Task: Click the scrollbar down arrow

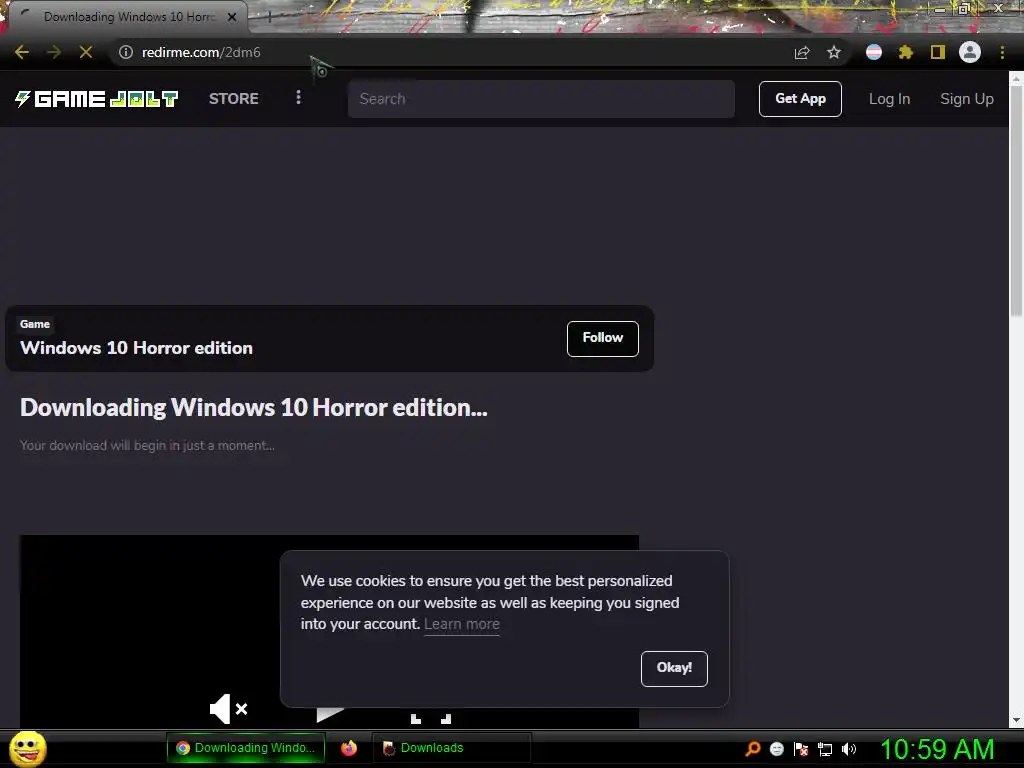Action: point(1016,720)
